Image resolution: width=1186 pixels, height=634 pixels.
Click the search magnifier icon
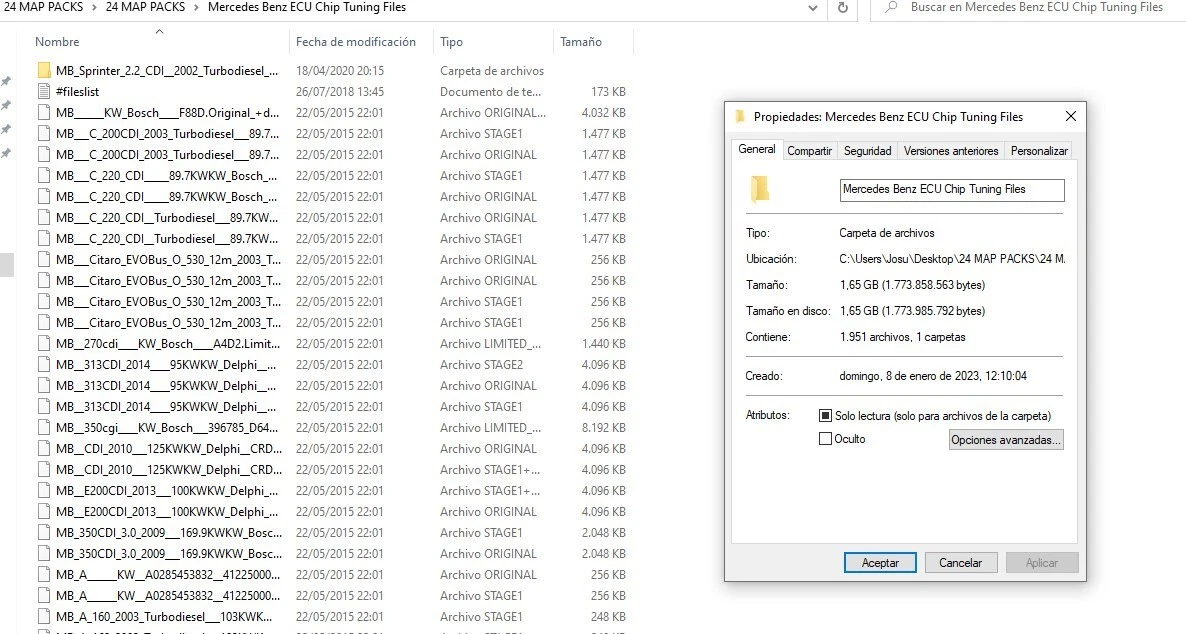point(892,8)
